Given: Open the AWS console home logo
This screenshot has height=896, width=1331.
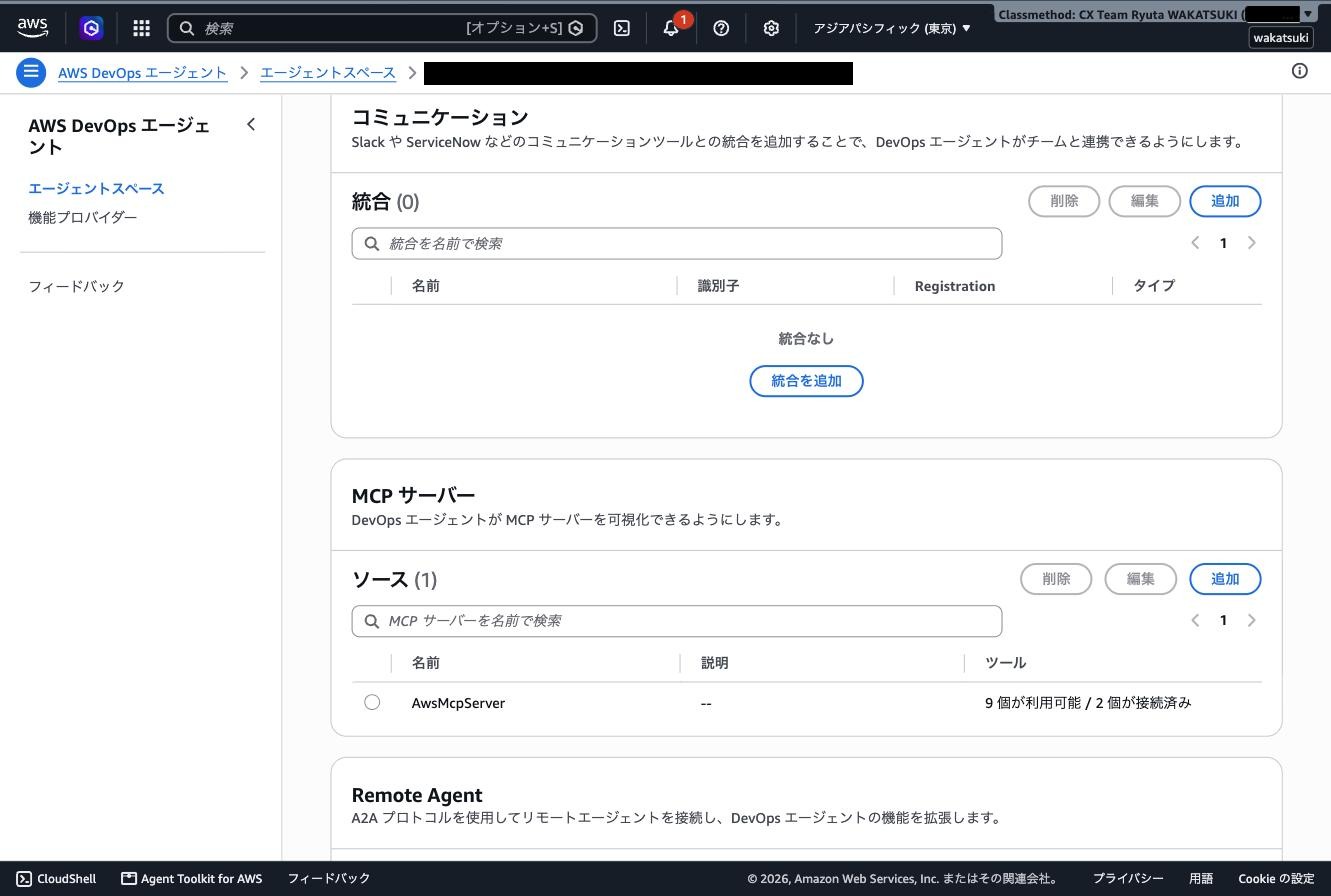Looking at the screenshot, I should tap(32, 28).
